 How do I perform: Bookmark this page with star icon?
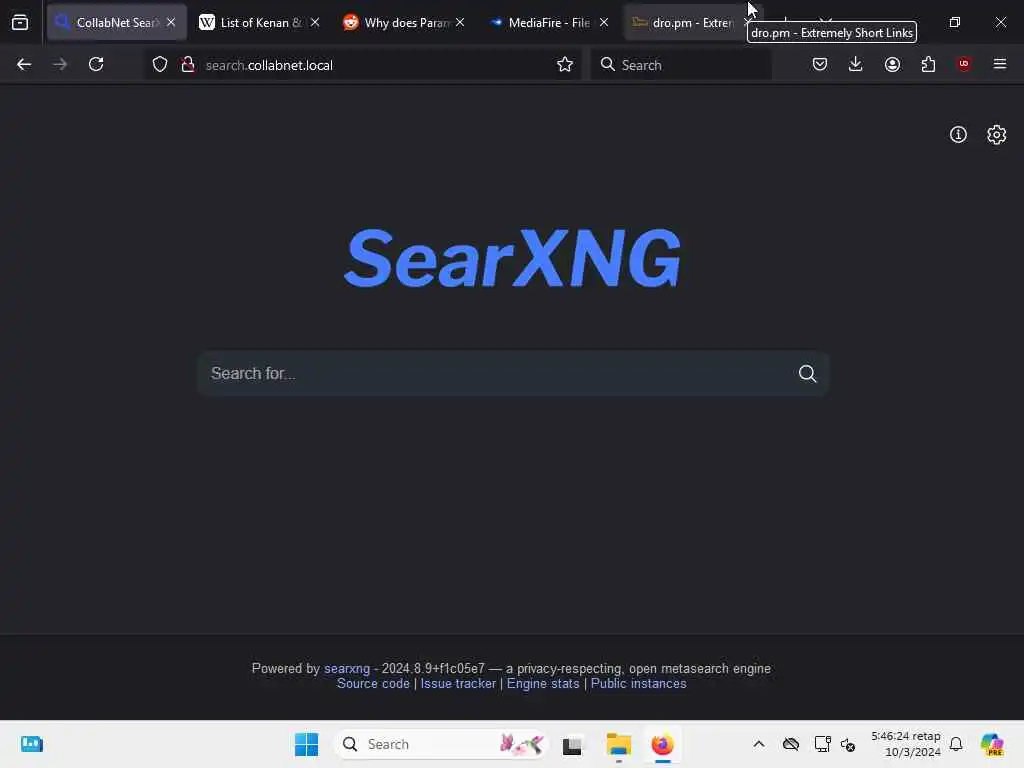point(565,65)
